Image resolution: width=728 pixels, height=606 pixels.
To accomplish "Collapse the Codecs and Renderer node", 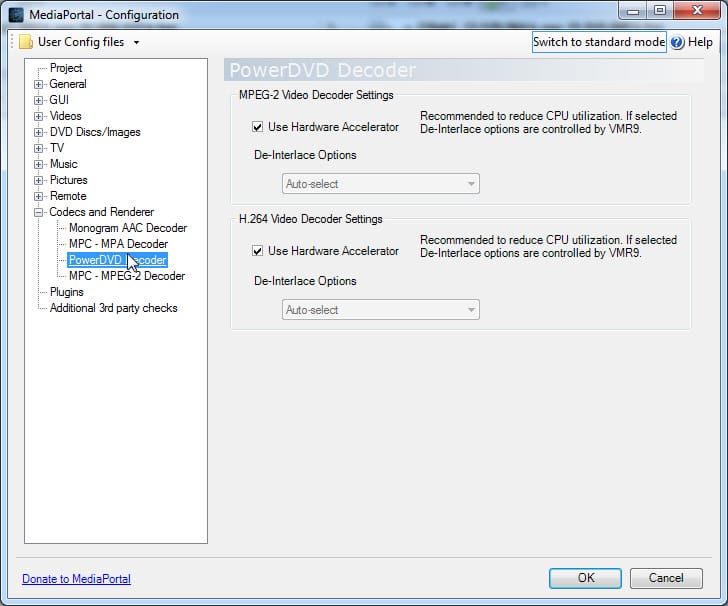I will pos(39,212).
